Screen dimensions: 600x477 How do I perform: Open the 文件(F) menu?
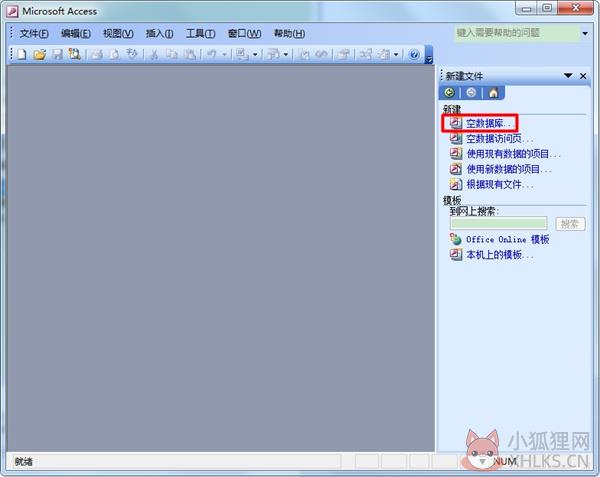point(34,34)
